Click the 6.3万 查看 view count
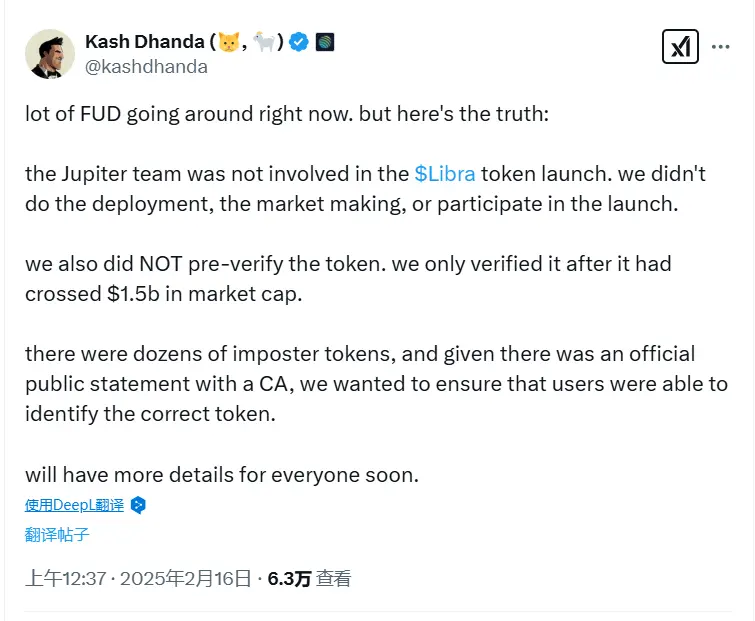 pyautogui.click(x=309, y=578)
